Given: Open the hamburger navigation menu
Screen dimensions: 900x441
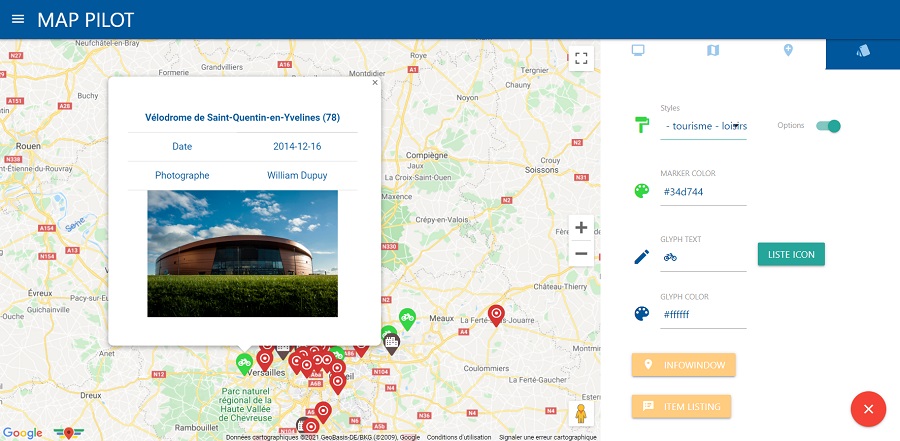Looking at the screenshot, I should (17, 19).
